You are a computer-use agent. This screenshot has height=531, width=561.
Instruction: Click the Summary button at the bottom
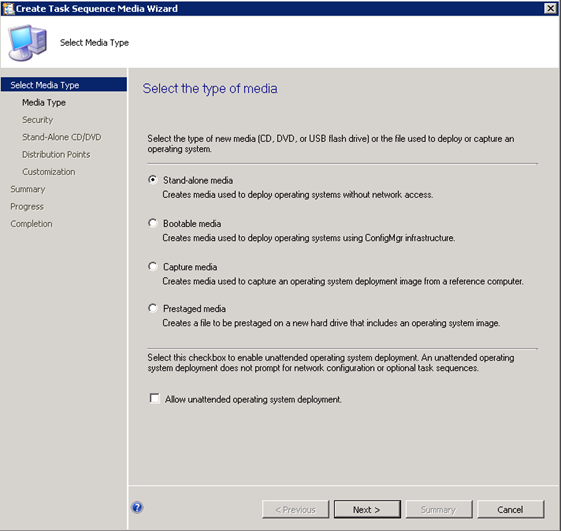pyautogui.click(x=439, y=509)
